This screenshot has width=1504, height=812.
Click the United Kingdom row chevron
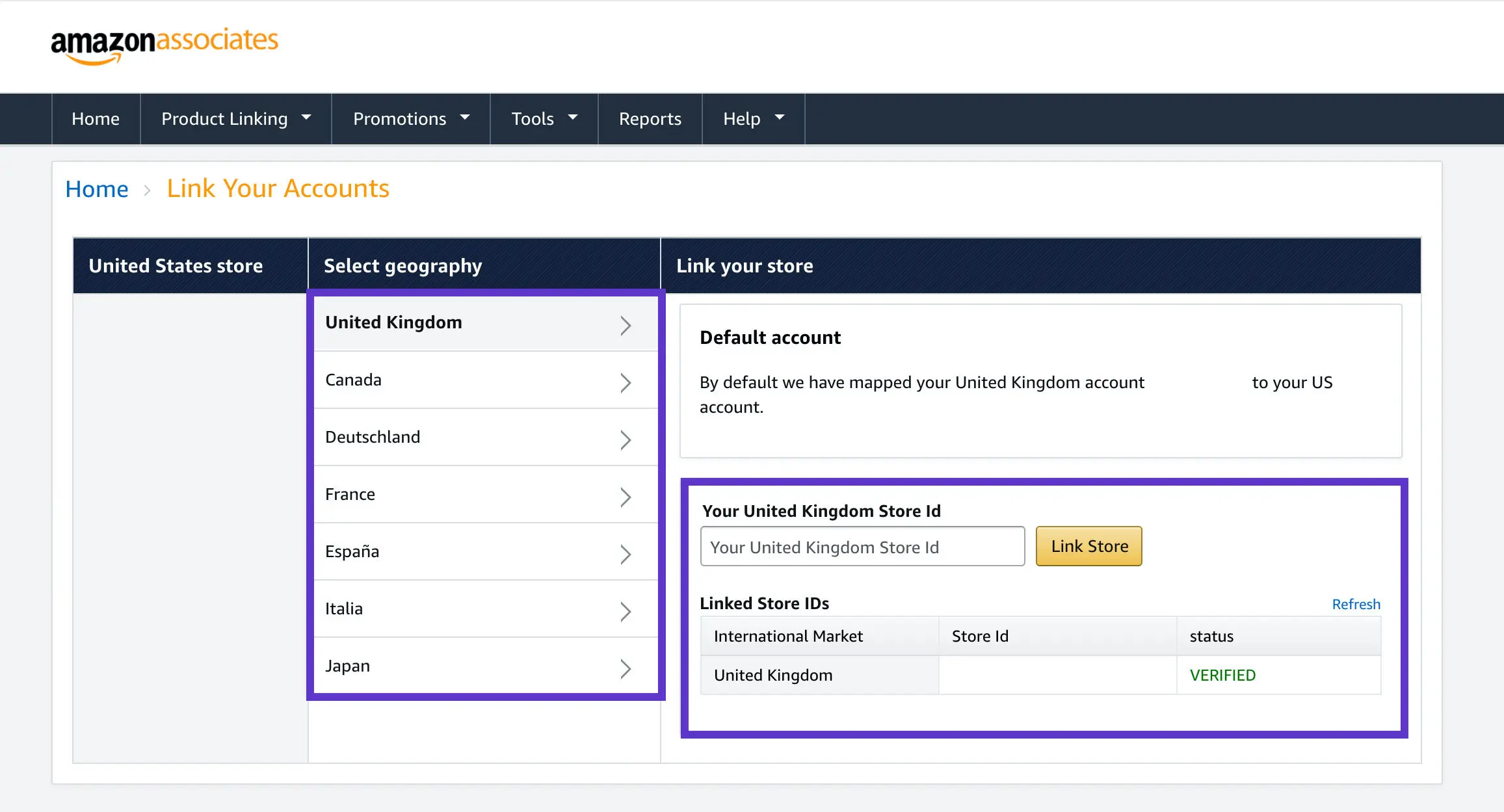pos(626,325)
